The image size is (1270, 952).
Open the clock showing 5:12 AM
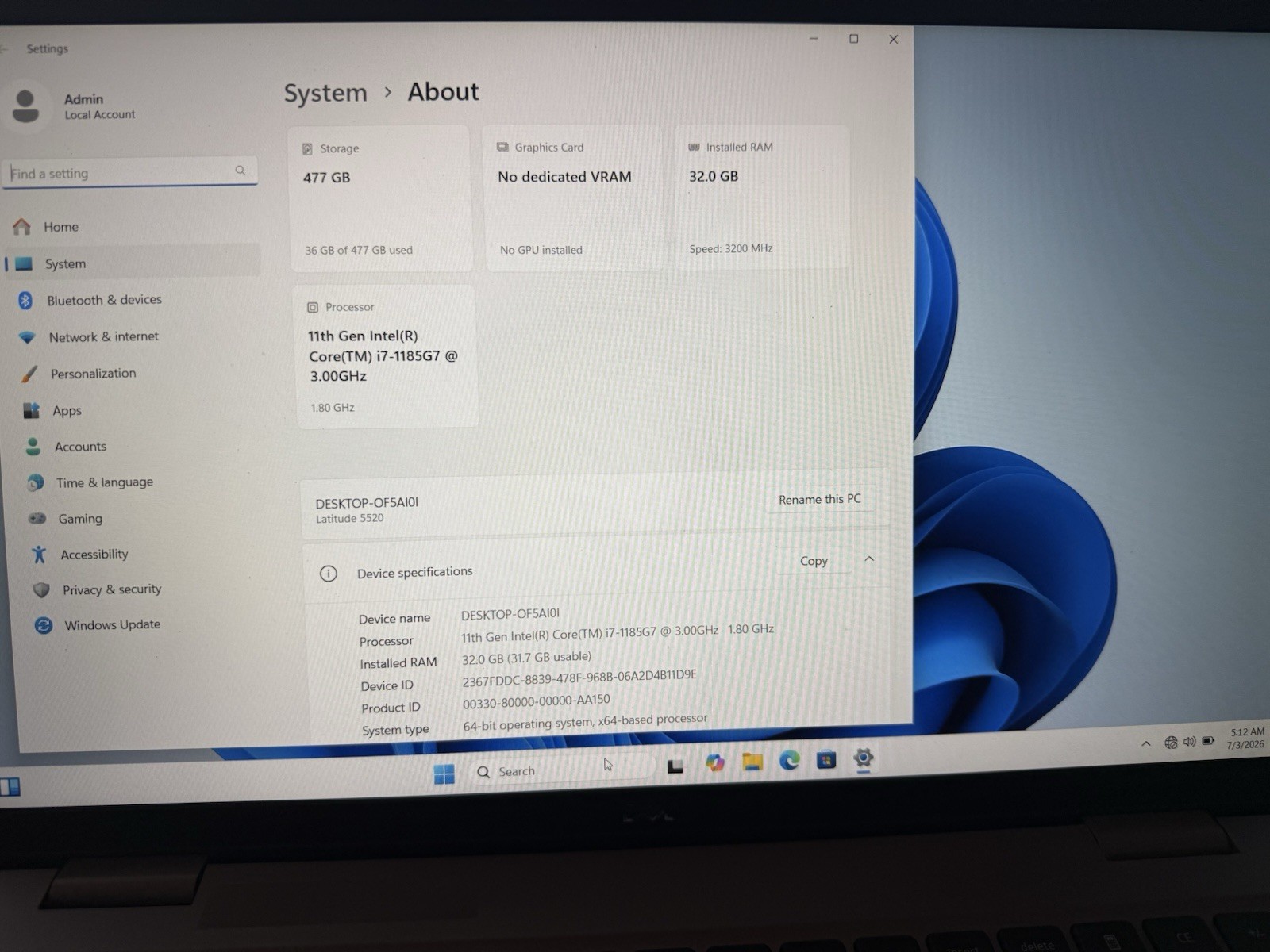pos(1245,739)
